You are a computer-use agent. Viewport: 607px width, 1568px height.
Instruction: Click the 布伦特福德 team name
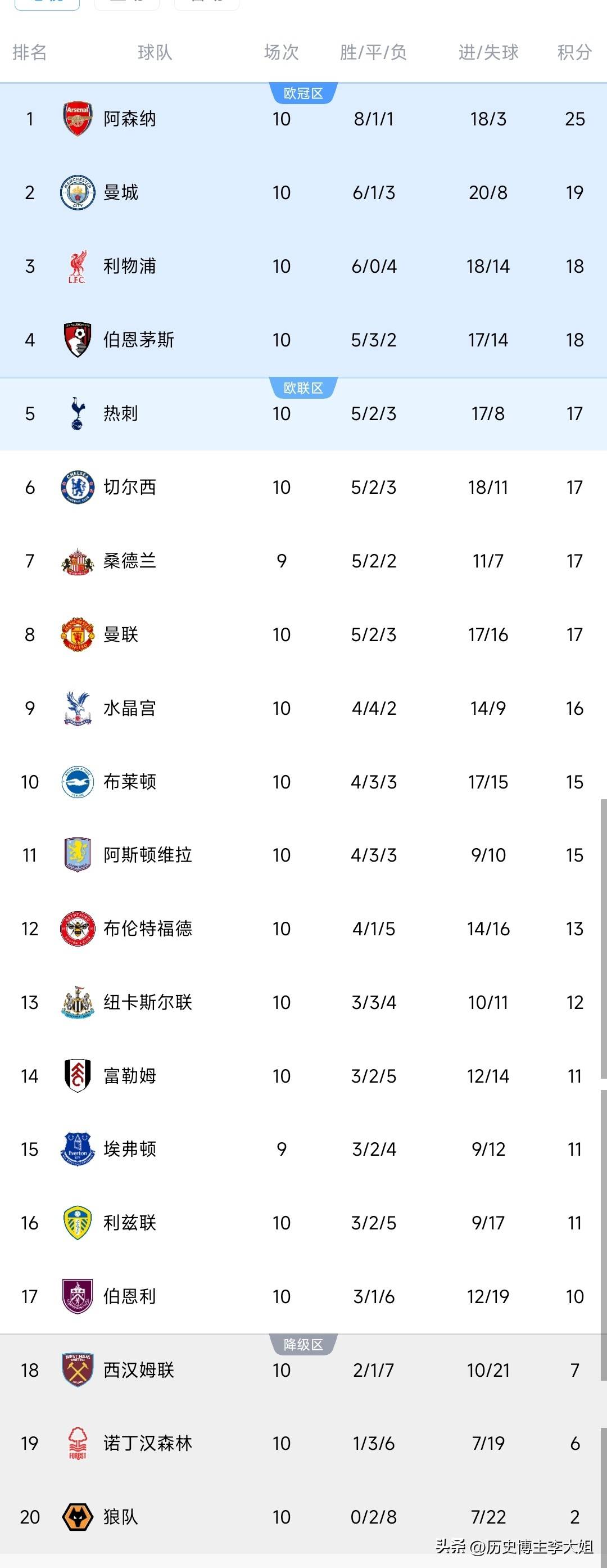point(147,929)
